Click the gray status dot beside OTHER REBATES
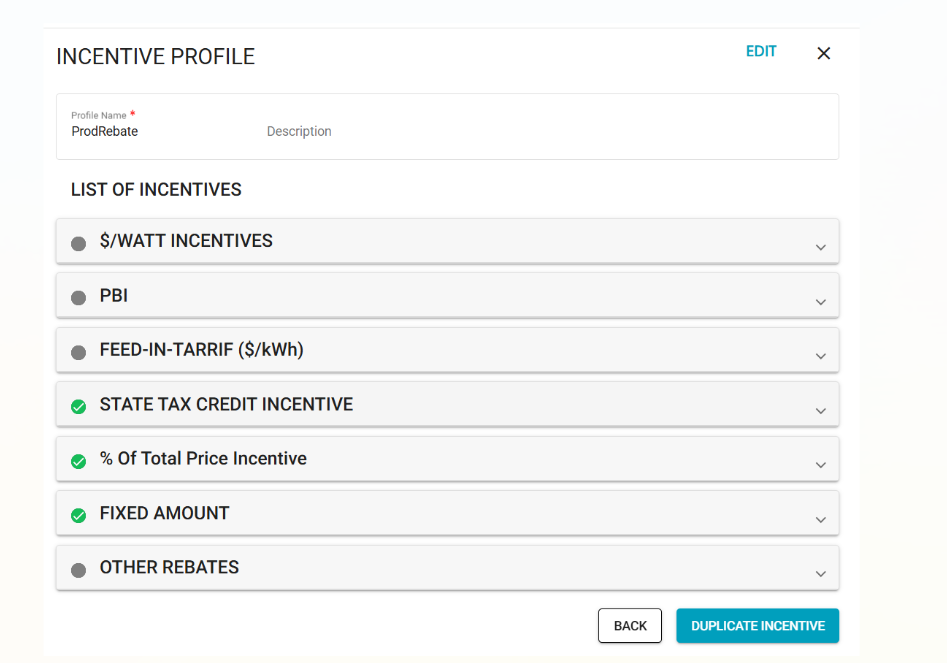Image resolution: width=947 pixels, height=663 pixels. (x=79, y=570)
